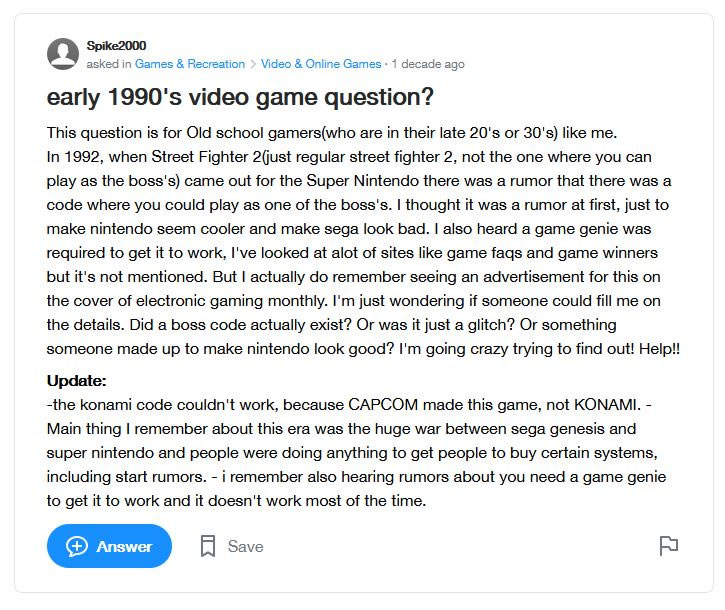This screenshot has height=610, width=725.
Task: Select the 'early 1990's video game question?' title
Action: point(240,97)
